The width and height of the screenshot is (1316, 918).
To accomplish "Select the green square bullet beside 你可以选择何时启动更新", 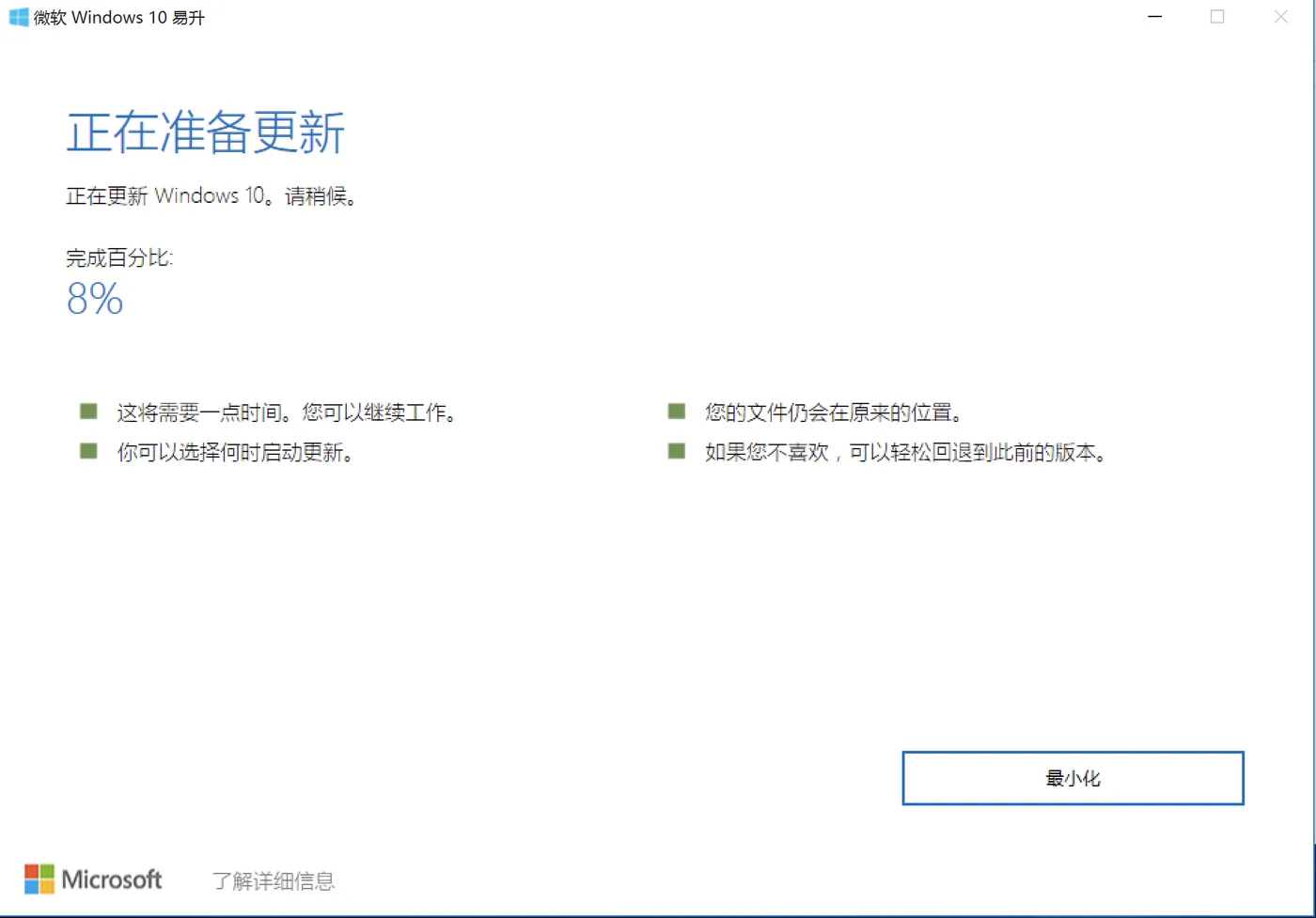I will tap(87, 450).
